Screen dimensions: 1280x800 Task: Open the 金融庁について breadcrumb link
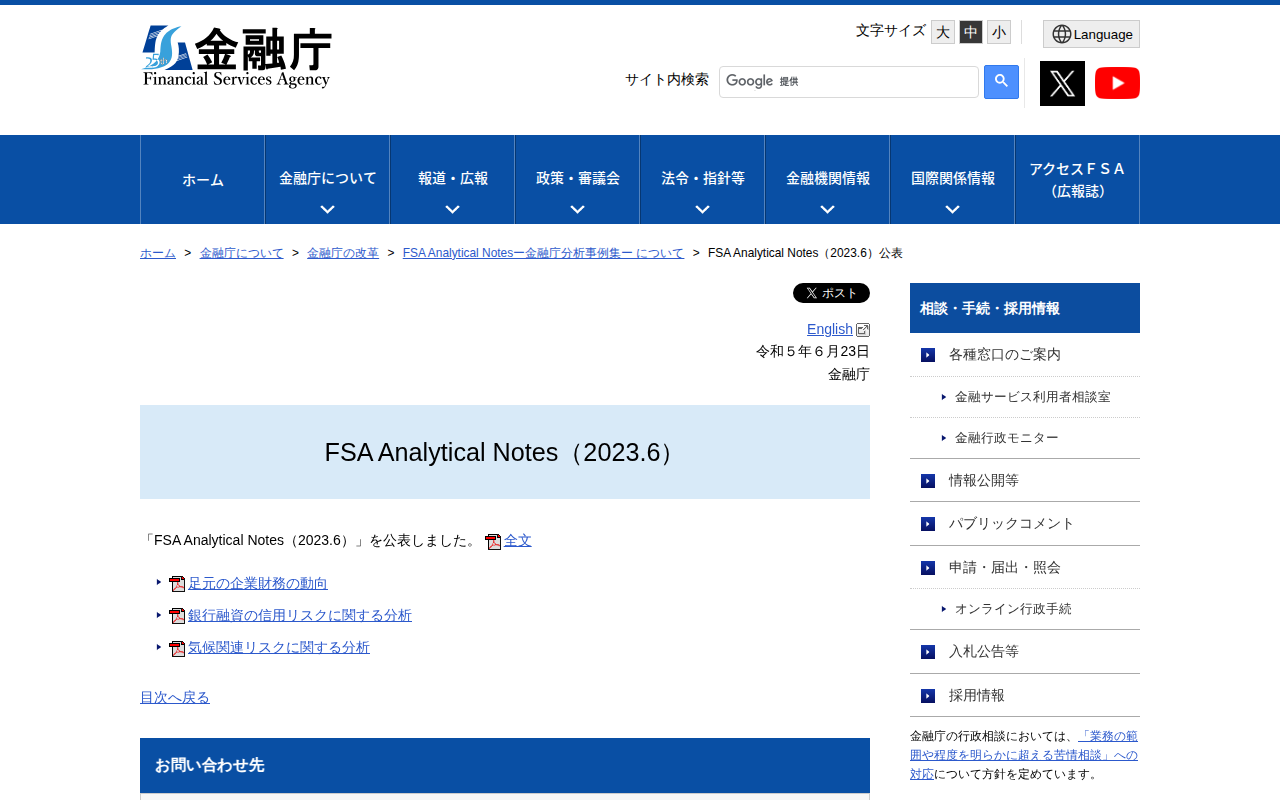click(x=242, y=253)
